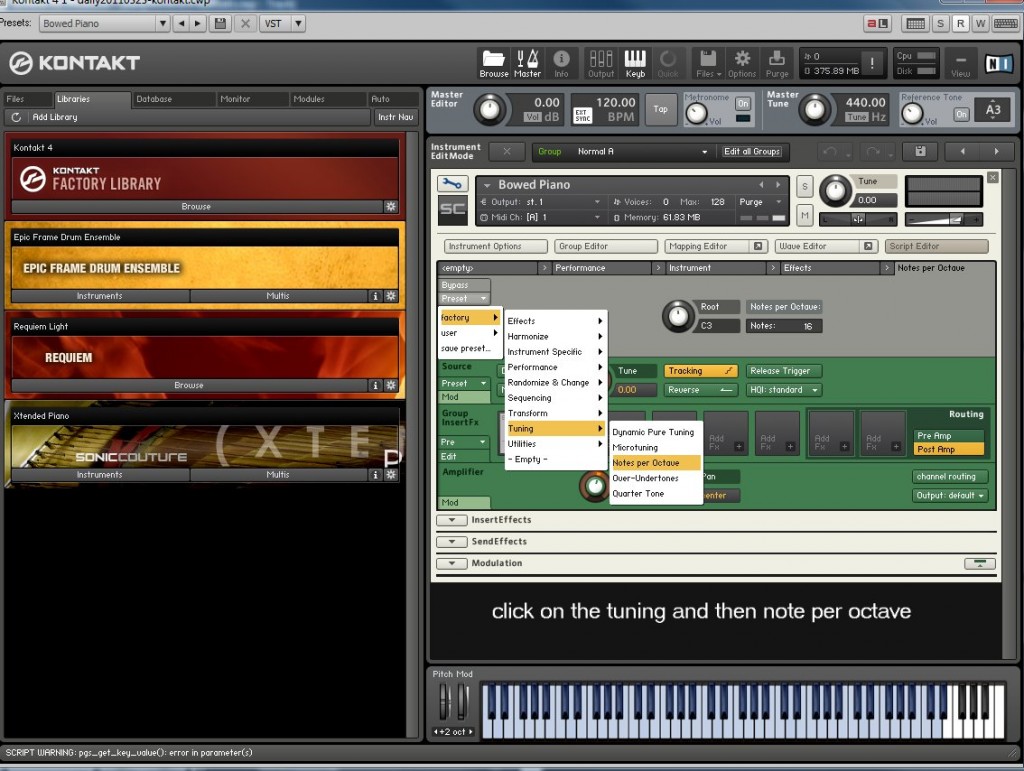
Task: Open the Group Normal A dropdown
Action: tap(623, 151)
